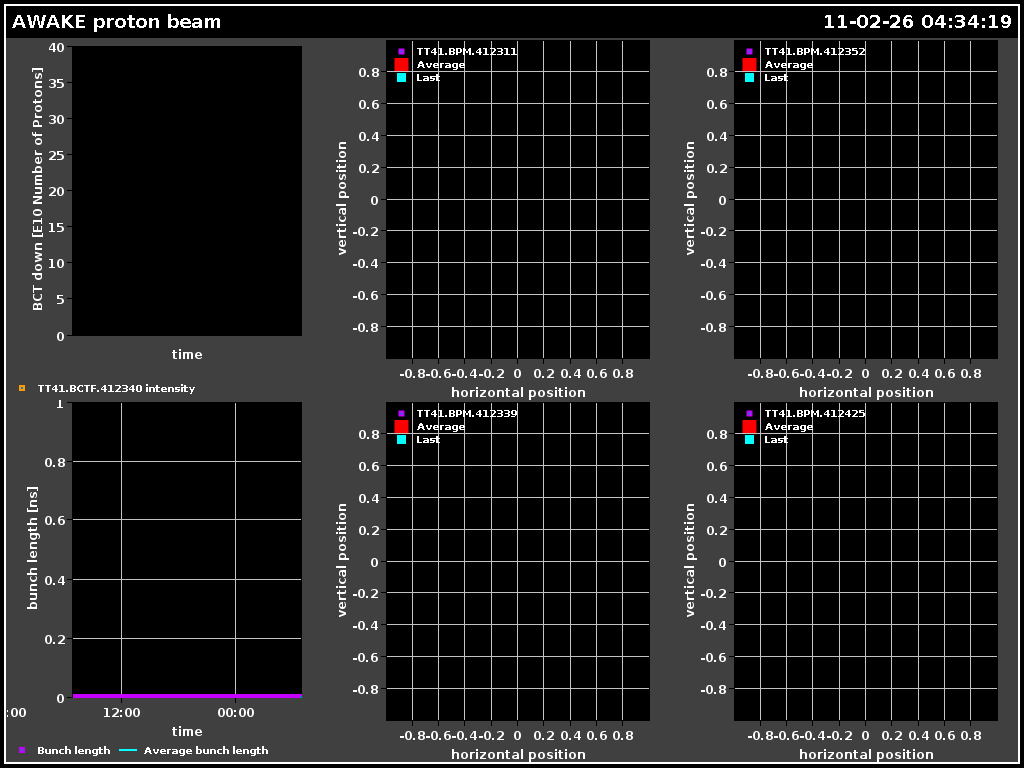
Task: Click the 40 tick on the BCT plot axis
Action: point(55,47)
